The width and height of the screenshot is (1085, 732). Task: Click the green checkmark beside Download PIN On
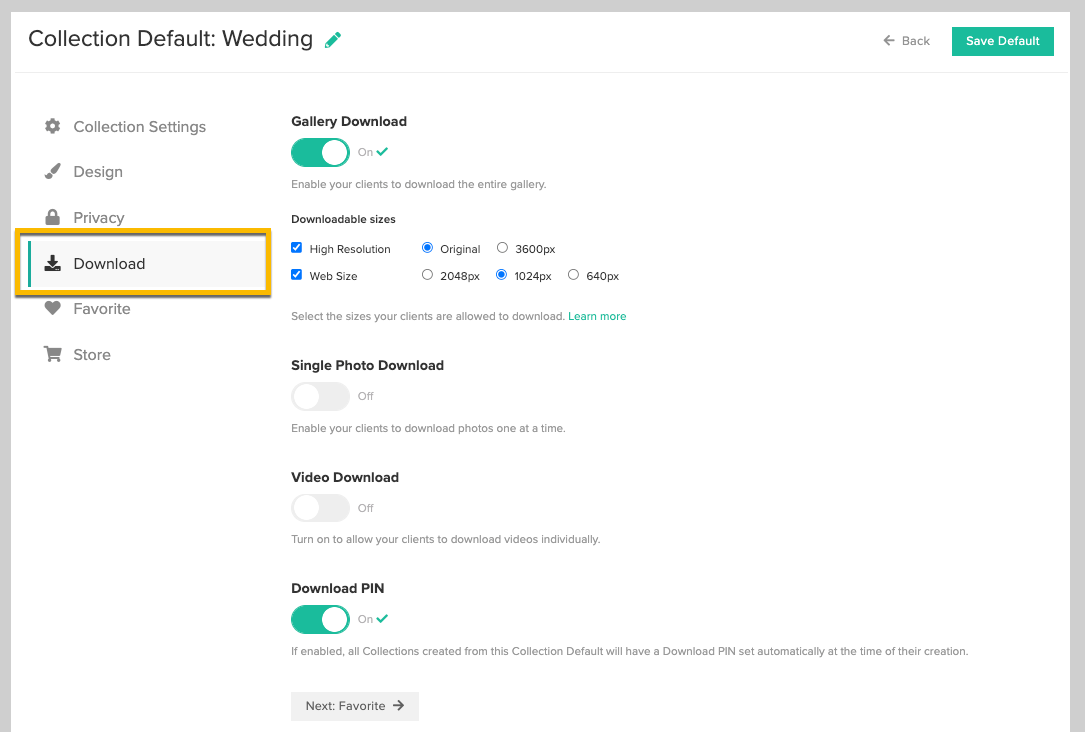[382, 619]
